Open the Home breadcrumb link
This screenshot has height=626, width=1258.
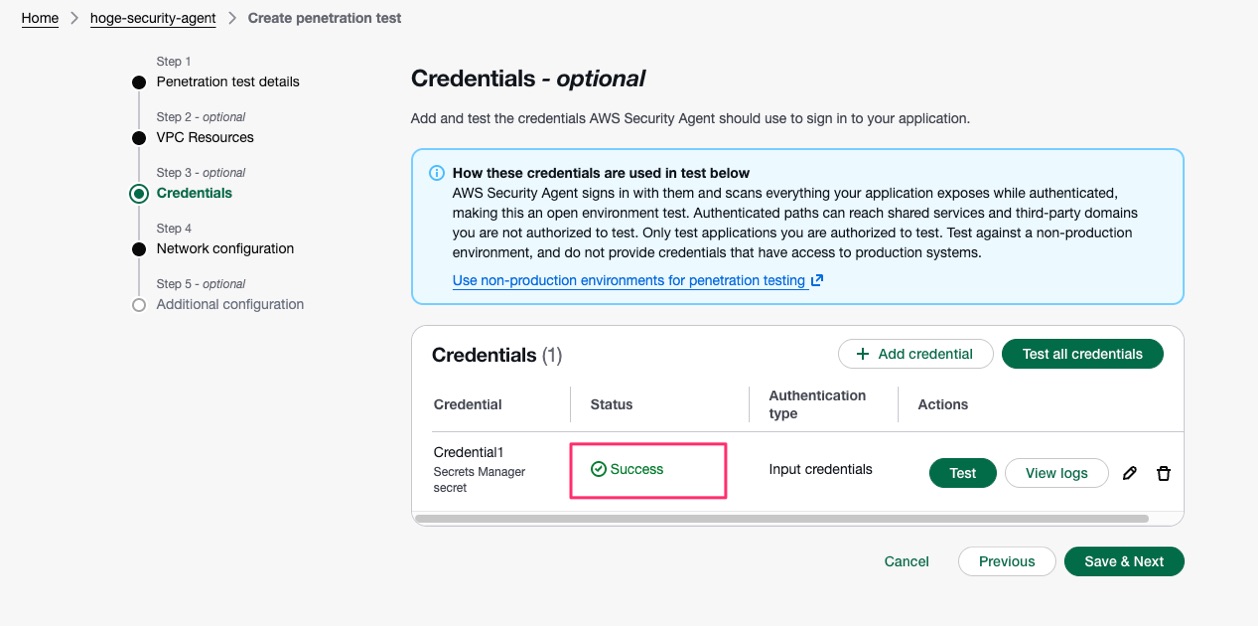tap(40, 18)
